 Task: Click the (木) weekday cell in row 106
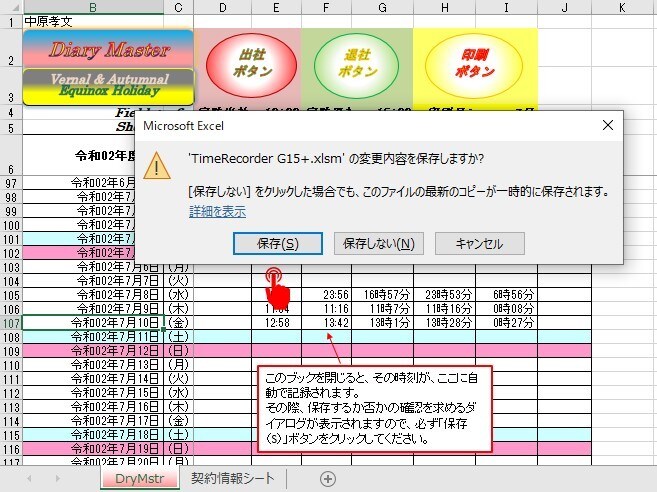pos(178,309)
